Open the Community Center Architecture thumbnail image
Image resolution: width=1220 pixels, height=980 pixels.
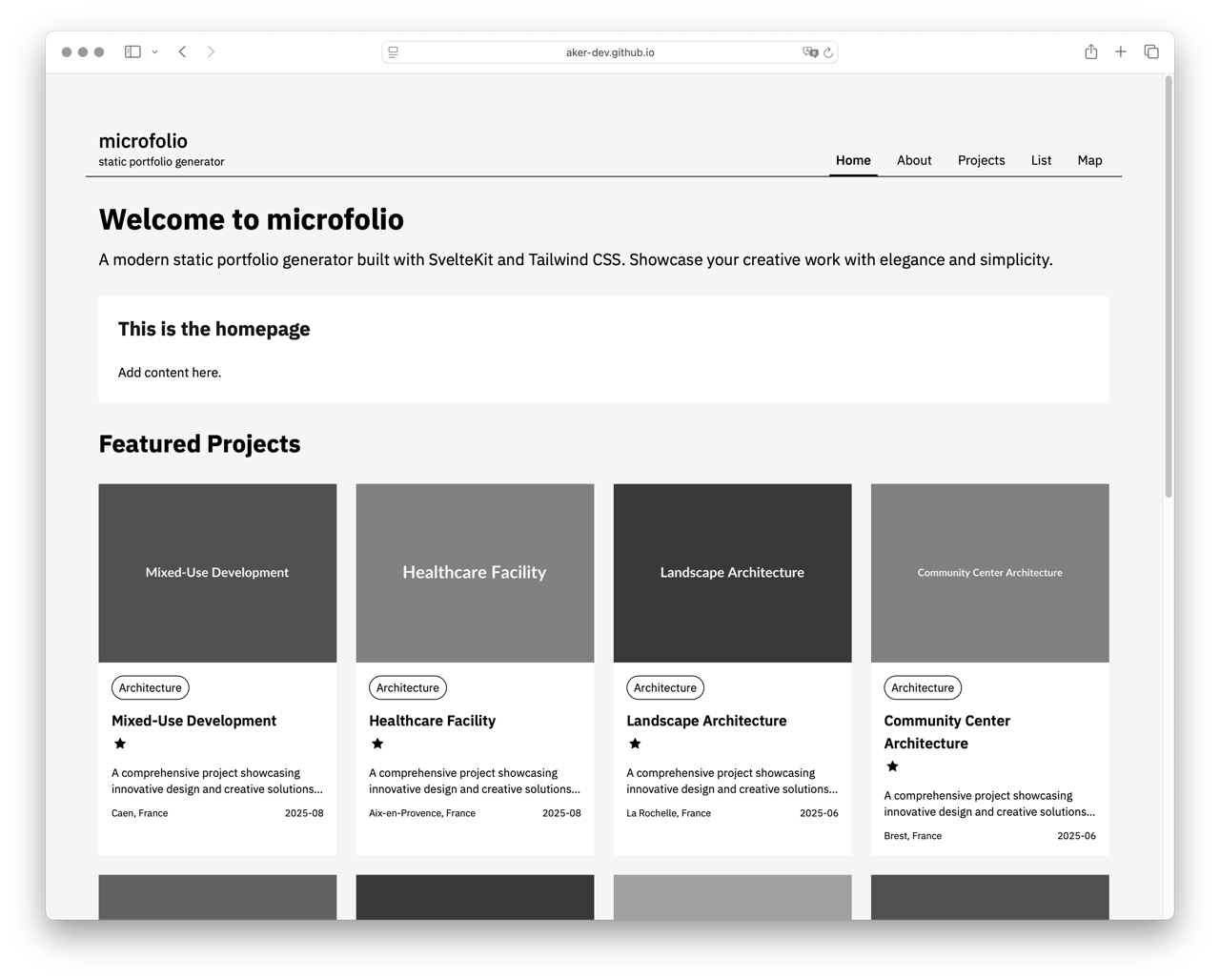(989, 573)
